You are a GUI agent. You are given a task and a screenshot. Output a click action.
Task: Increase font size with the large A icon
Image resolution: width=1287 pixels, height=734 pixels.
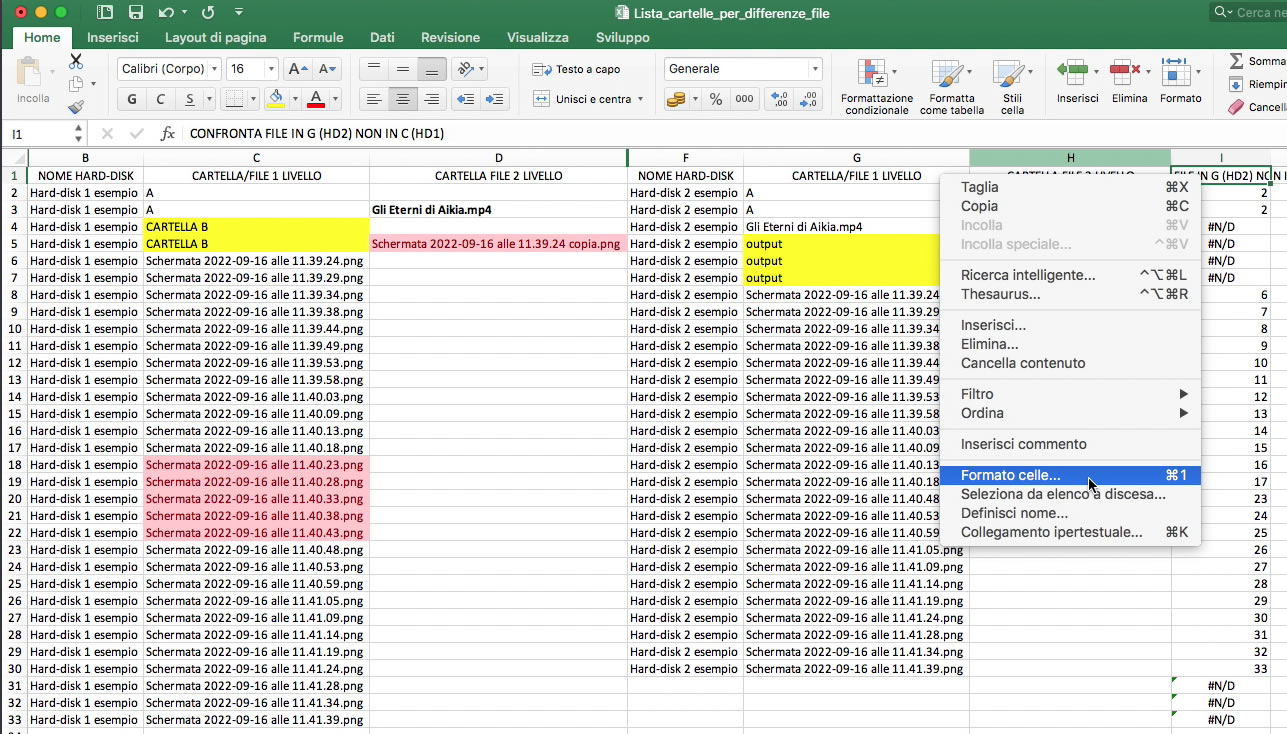click(x=297, y=69)
